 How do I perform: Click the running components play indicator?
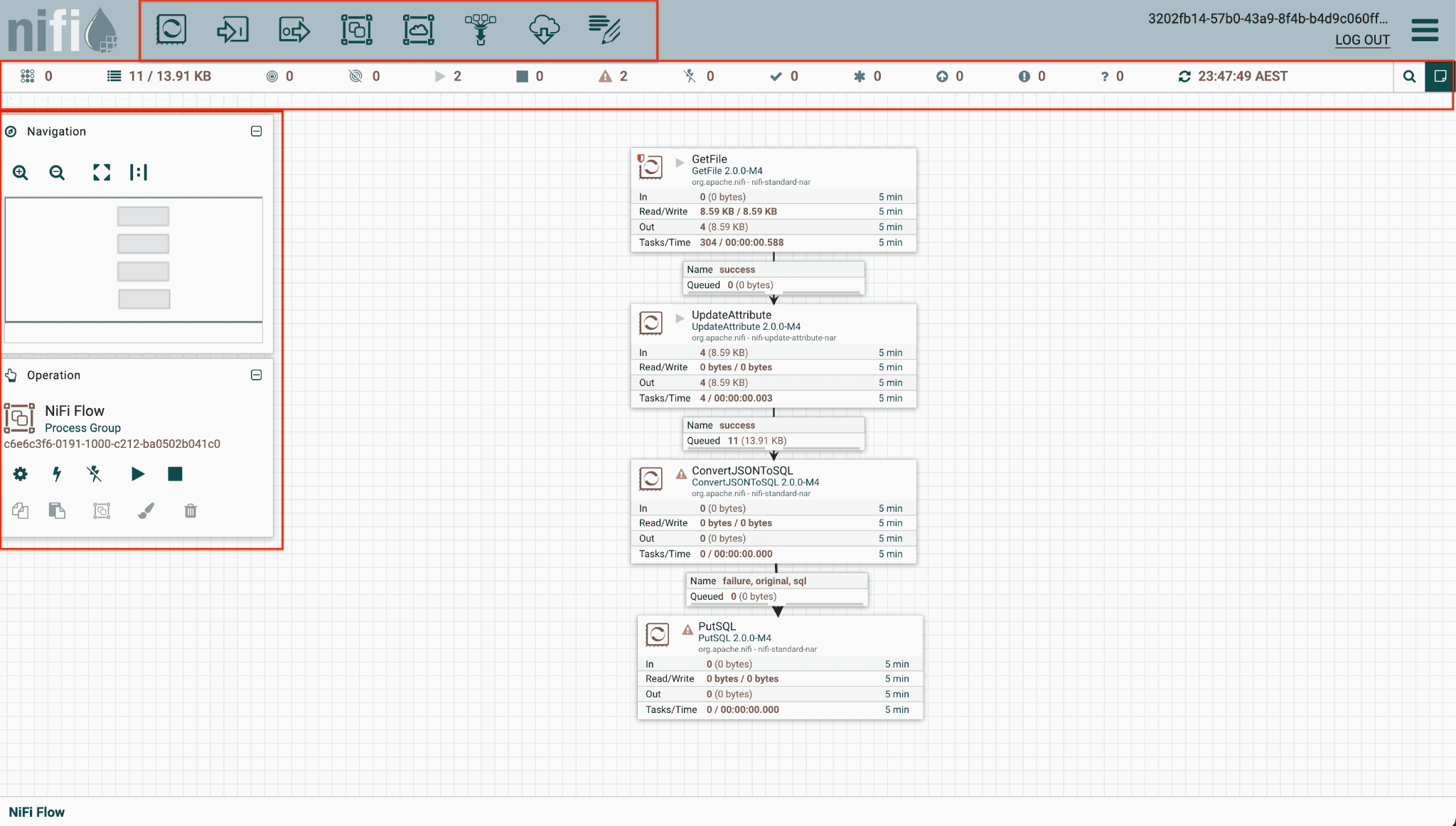[x=440, y=76]
